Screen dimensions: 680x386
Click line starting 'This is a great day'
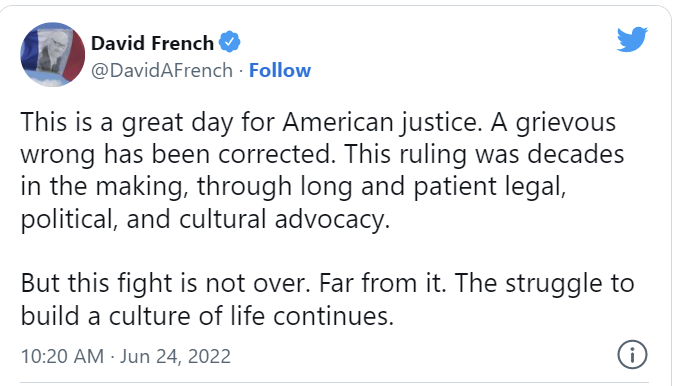[x=318, y=123]
